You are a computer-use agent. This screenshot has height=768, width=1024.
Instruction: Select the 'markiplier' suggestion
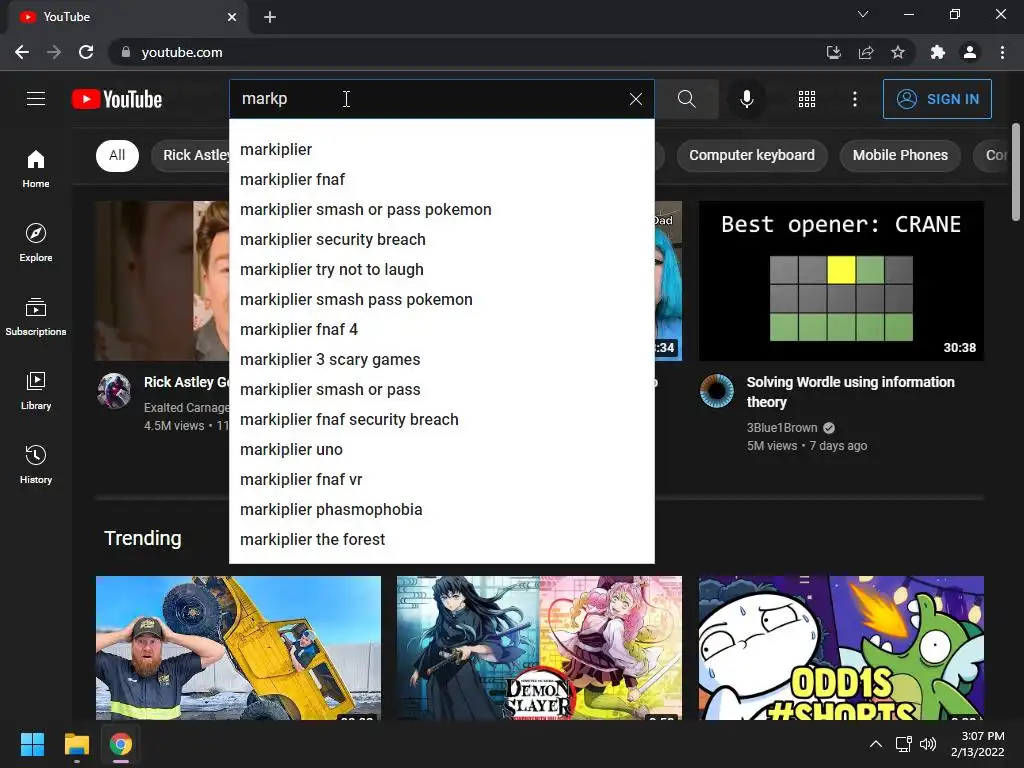pos(441,150)
